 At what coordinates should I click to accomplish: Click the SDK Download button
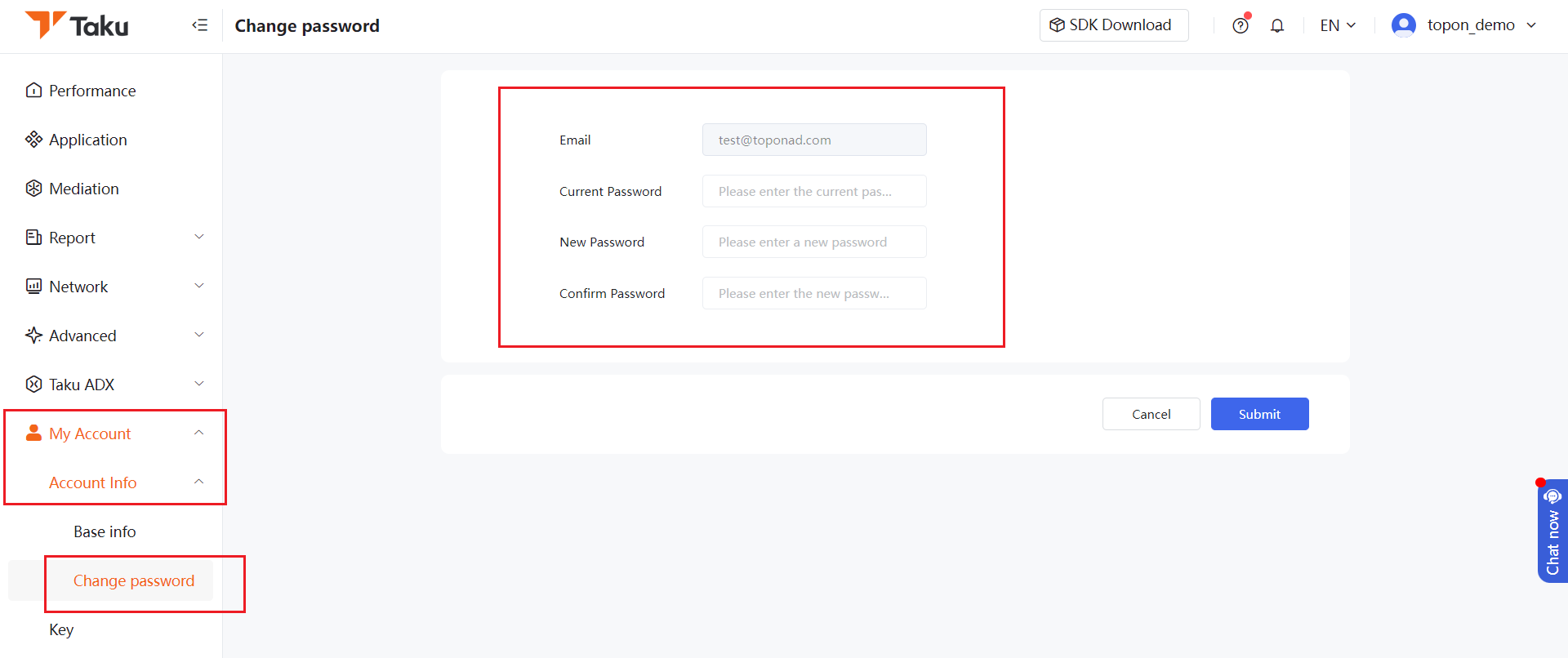1114,25
